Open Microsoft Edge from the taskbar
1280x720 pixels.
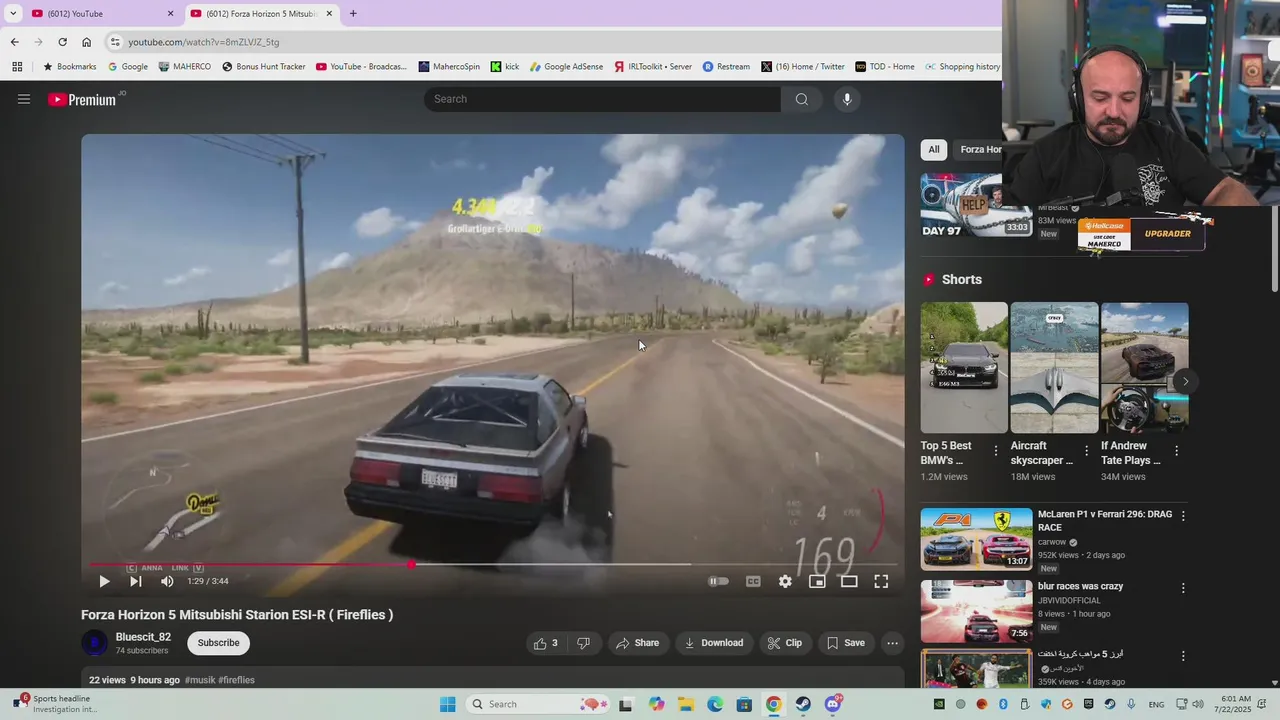tap(715, 704)
